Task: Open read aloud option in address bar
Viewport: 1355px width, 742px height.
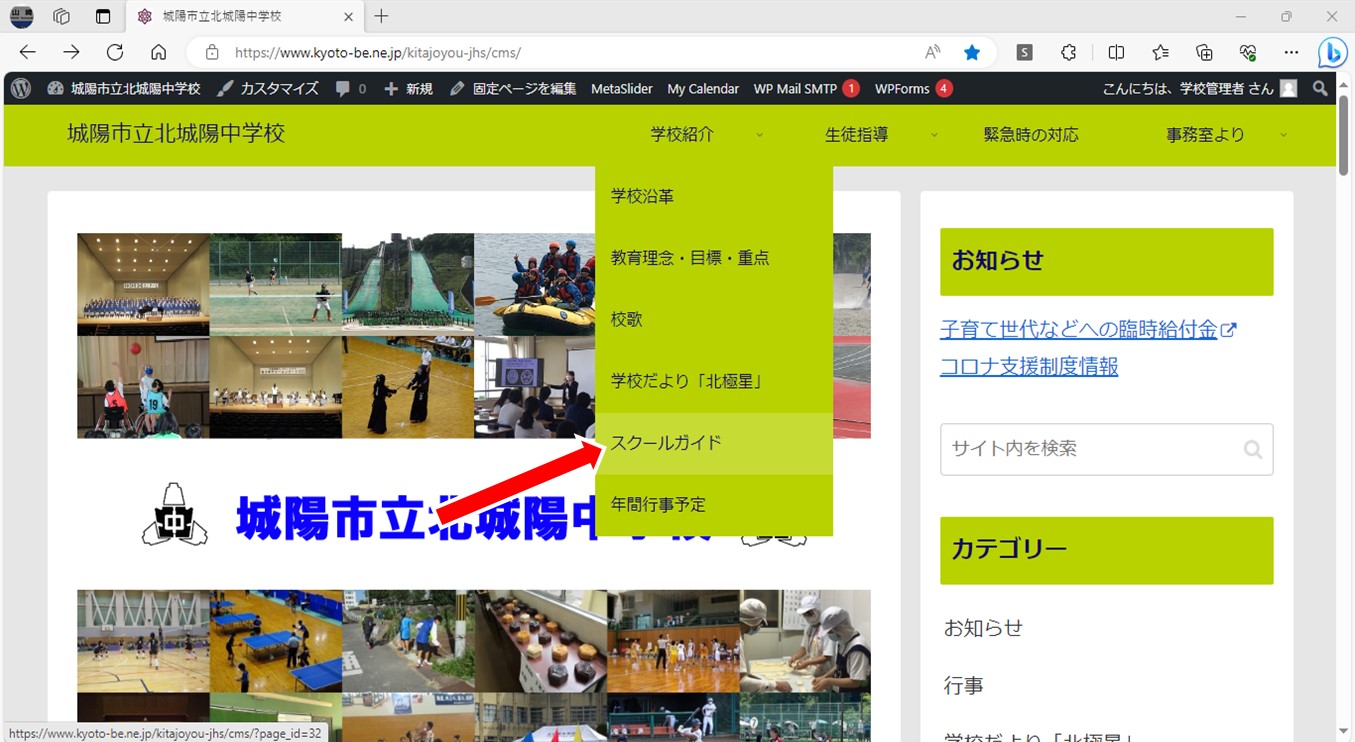Action: coord(933,52)
